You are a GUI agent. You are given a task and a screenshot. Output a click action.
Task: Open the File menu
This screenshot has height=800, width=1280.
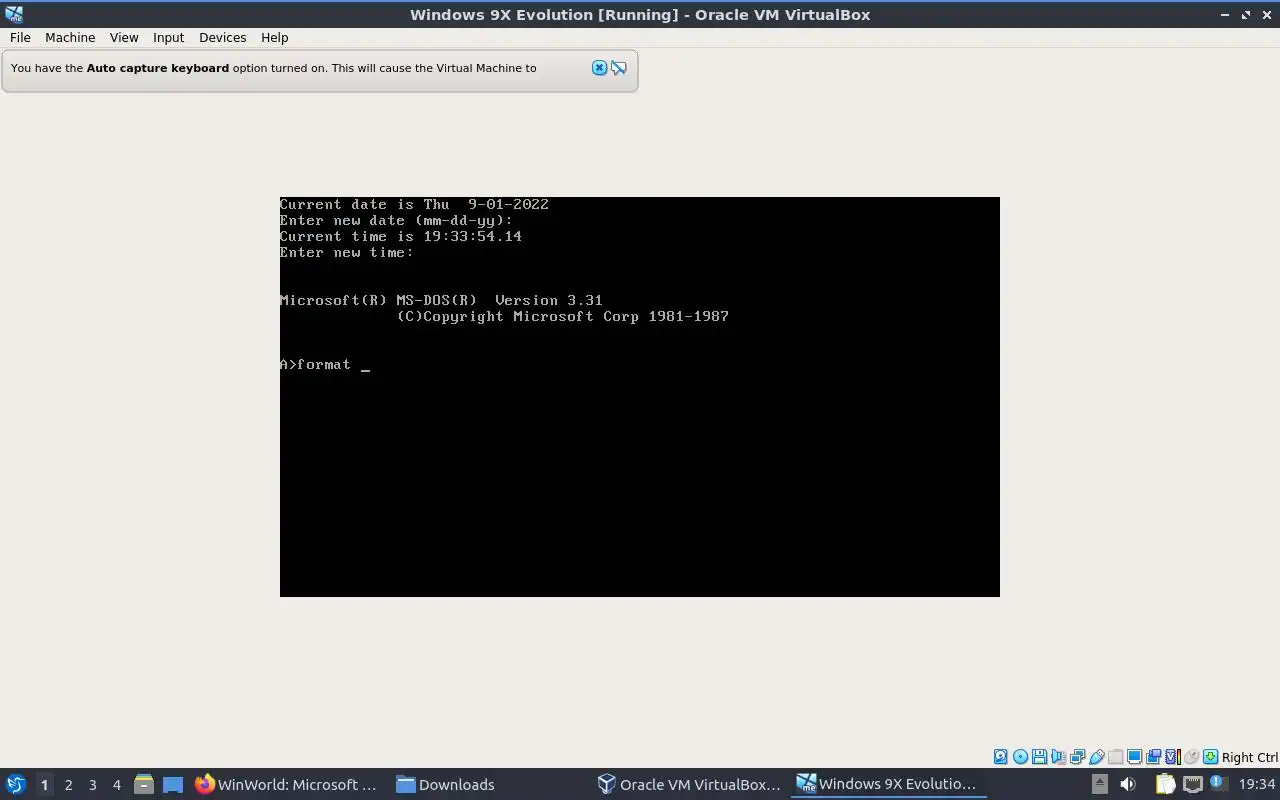[x=20, y=37]
